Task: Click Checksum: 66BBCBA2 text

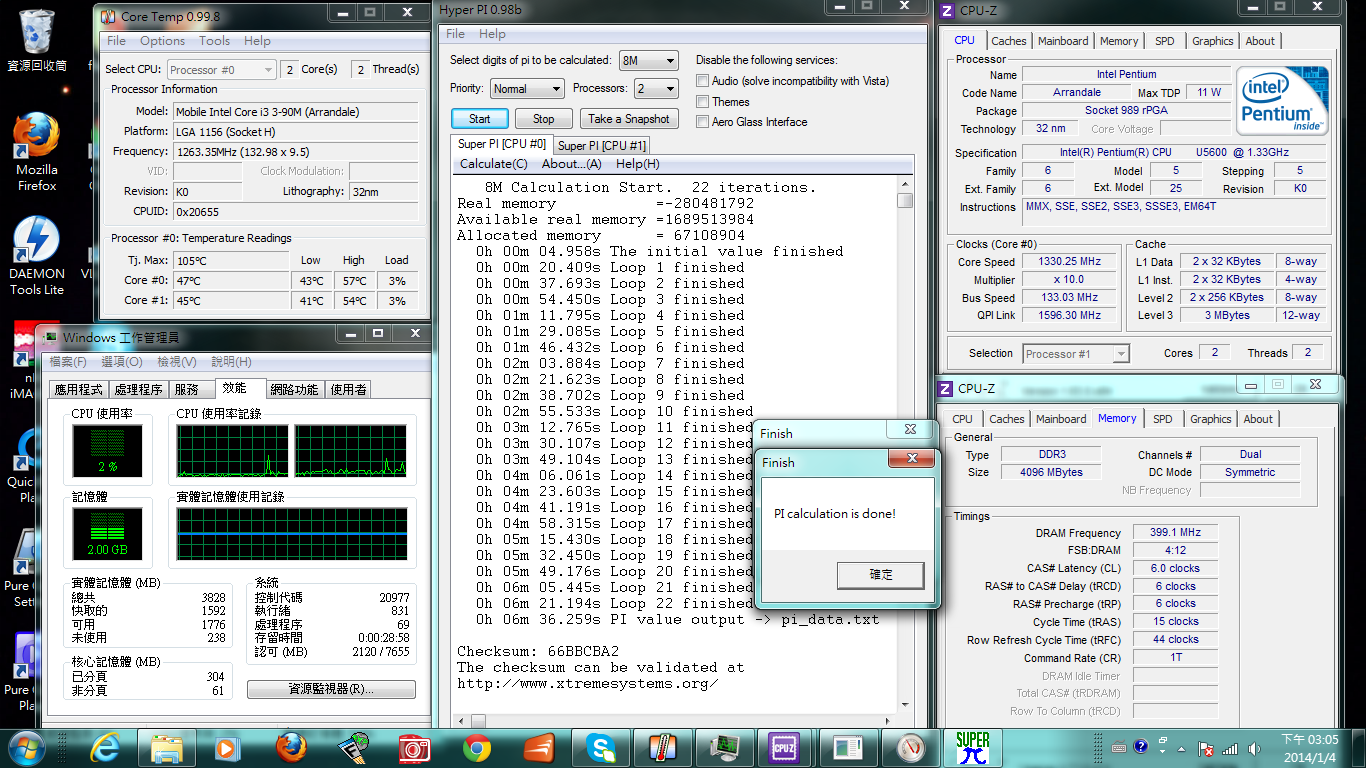Action: point(538,651)
